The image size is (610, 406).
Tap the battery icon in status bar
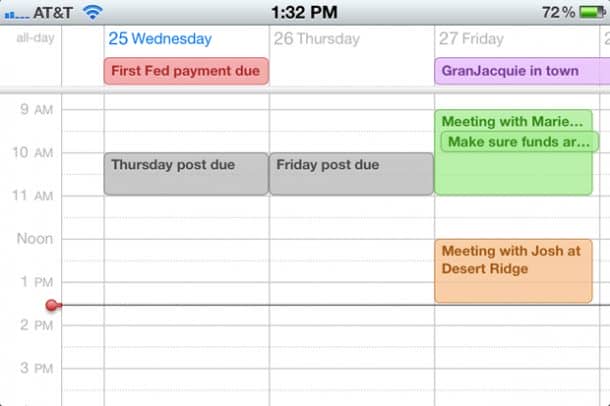click(x=592, y=12)
